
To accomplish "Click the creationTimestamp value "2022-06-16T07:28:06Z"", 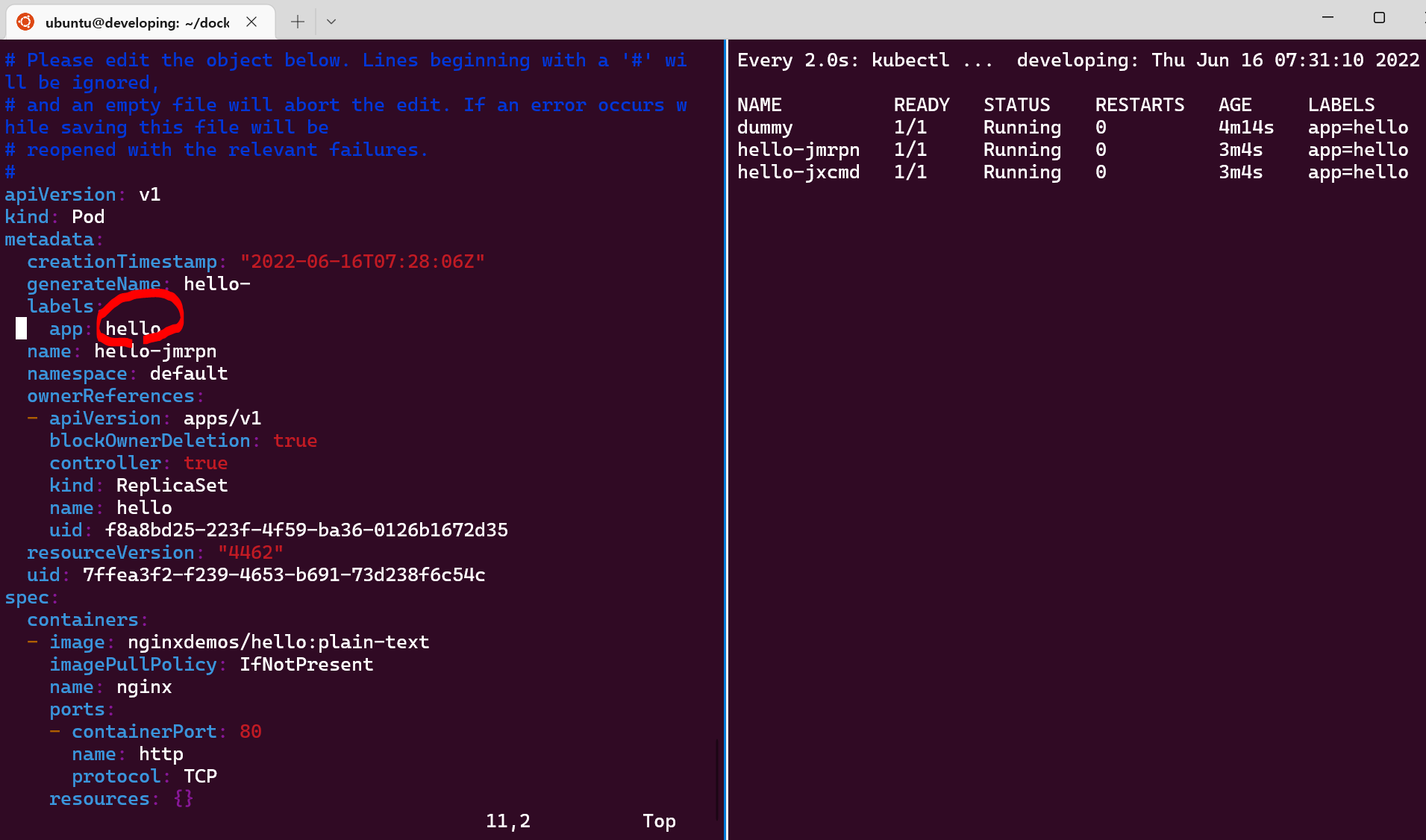I will pyautogui.click(x=362, y=262).
